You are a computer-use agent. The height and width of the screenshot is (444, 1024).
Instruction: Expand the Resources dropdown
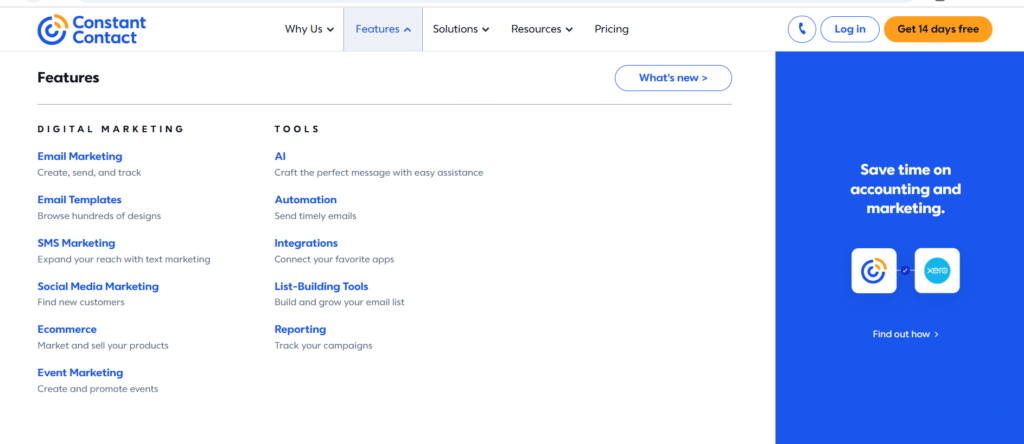[541, 29]
